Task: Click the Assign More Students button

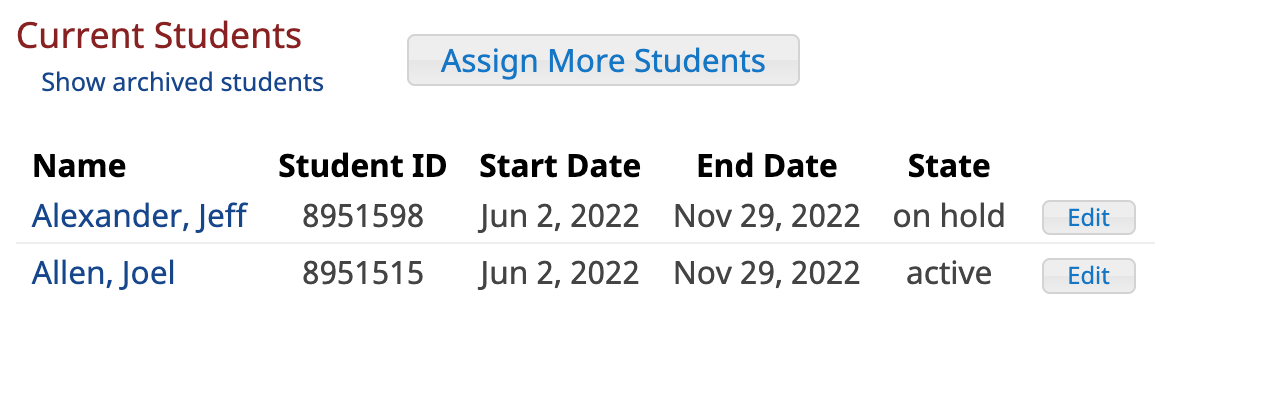Action: coord(603,60)
